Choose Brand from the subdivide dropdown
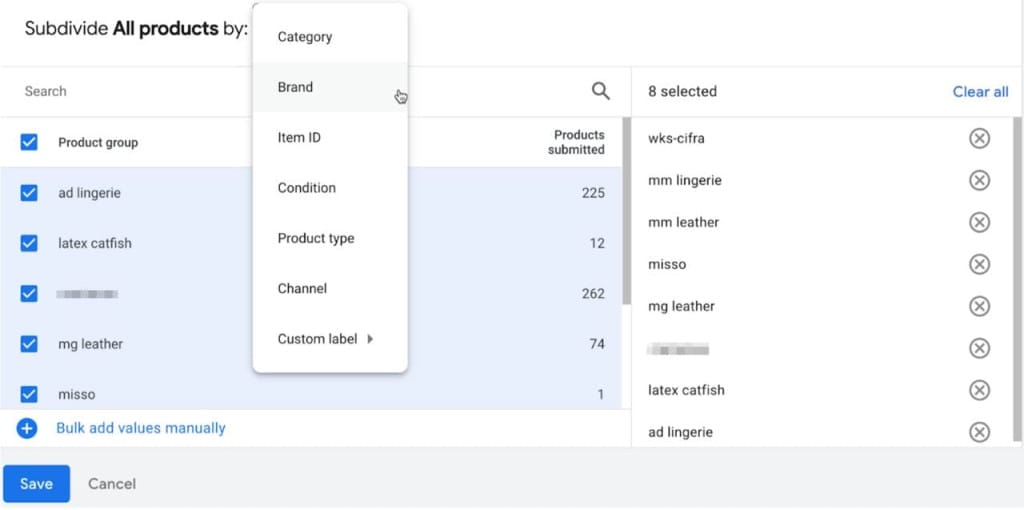The width and height of the screenshot is (1024, 510). point(296,87)
